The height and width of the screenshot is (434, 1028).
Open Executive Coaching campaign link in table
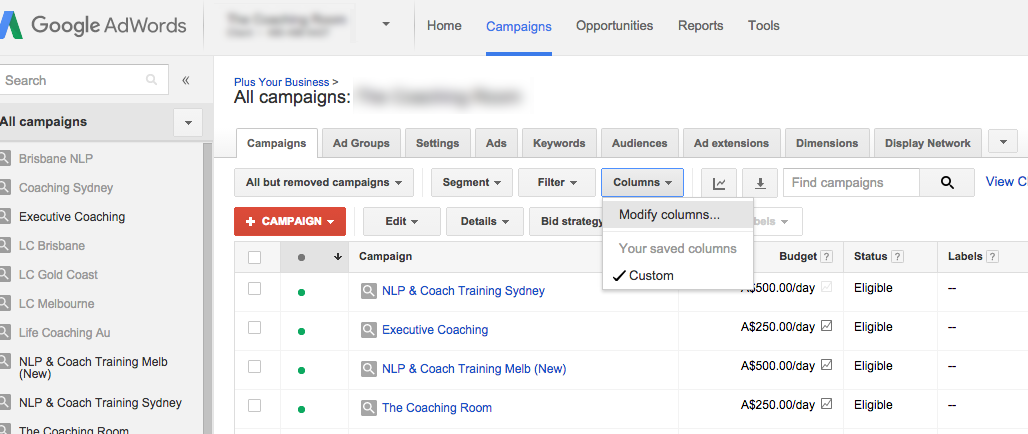point(435,330)
